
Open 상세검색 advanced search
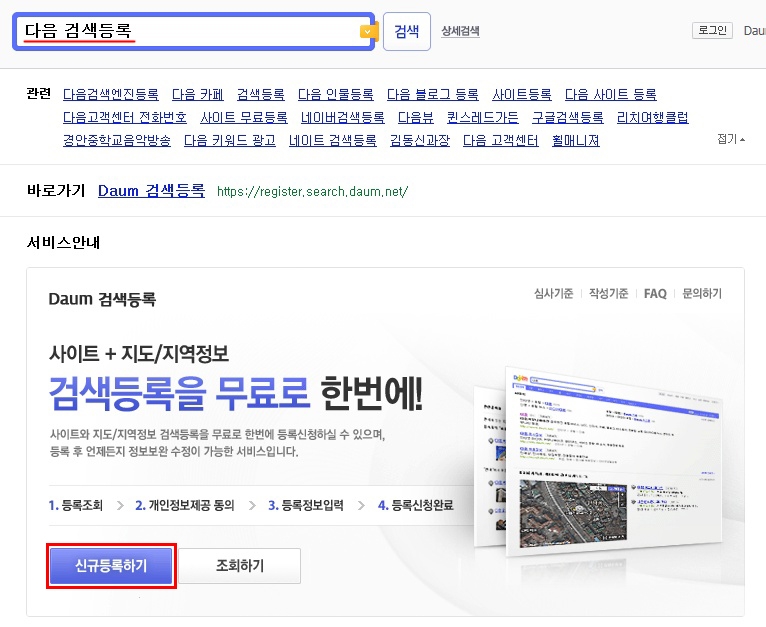click(460, 31)
